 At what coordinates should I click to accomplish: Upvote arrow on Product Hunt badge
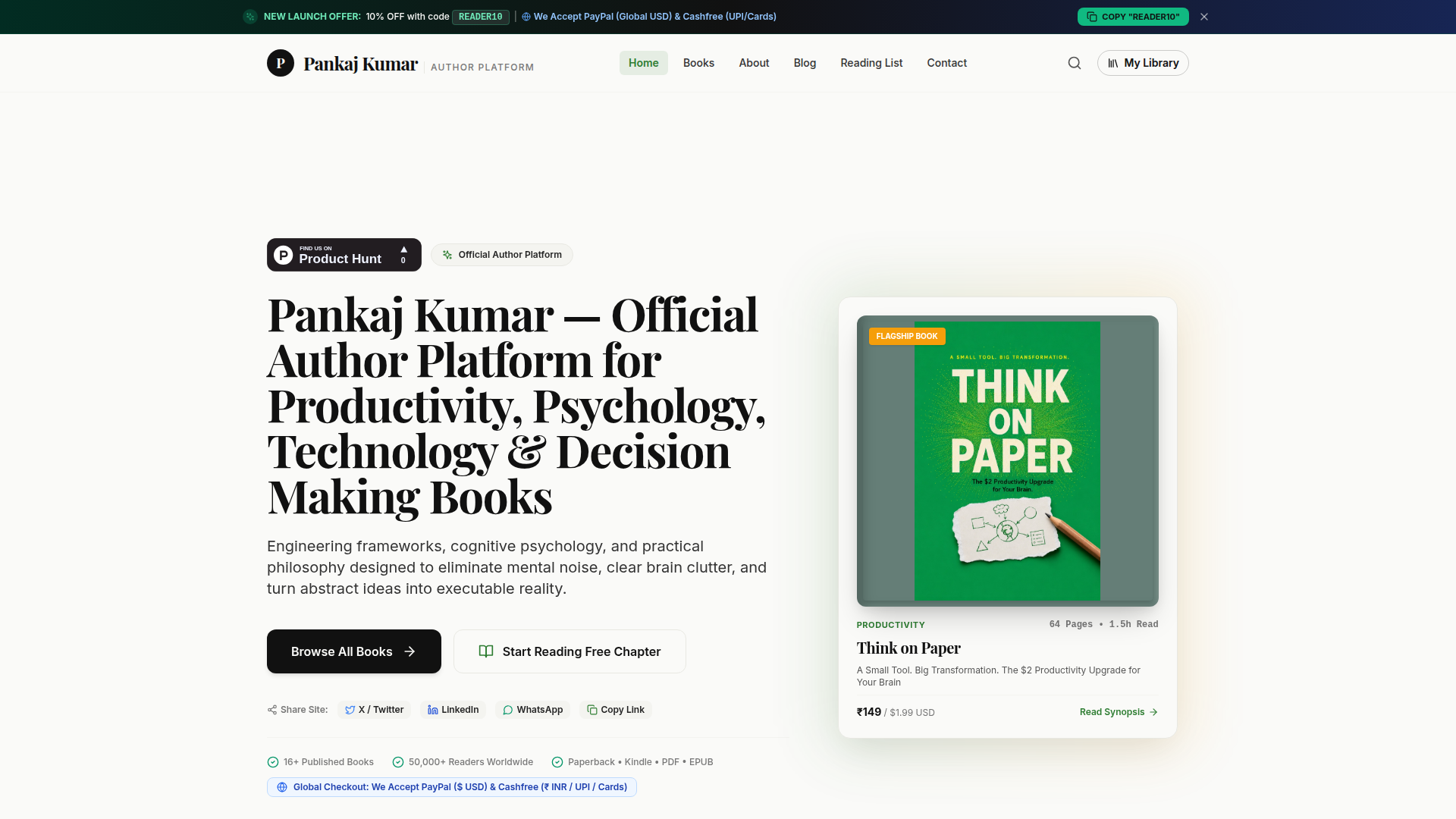(x=403, y=249)
